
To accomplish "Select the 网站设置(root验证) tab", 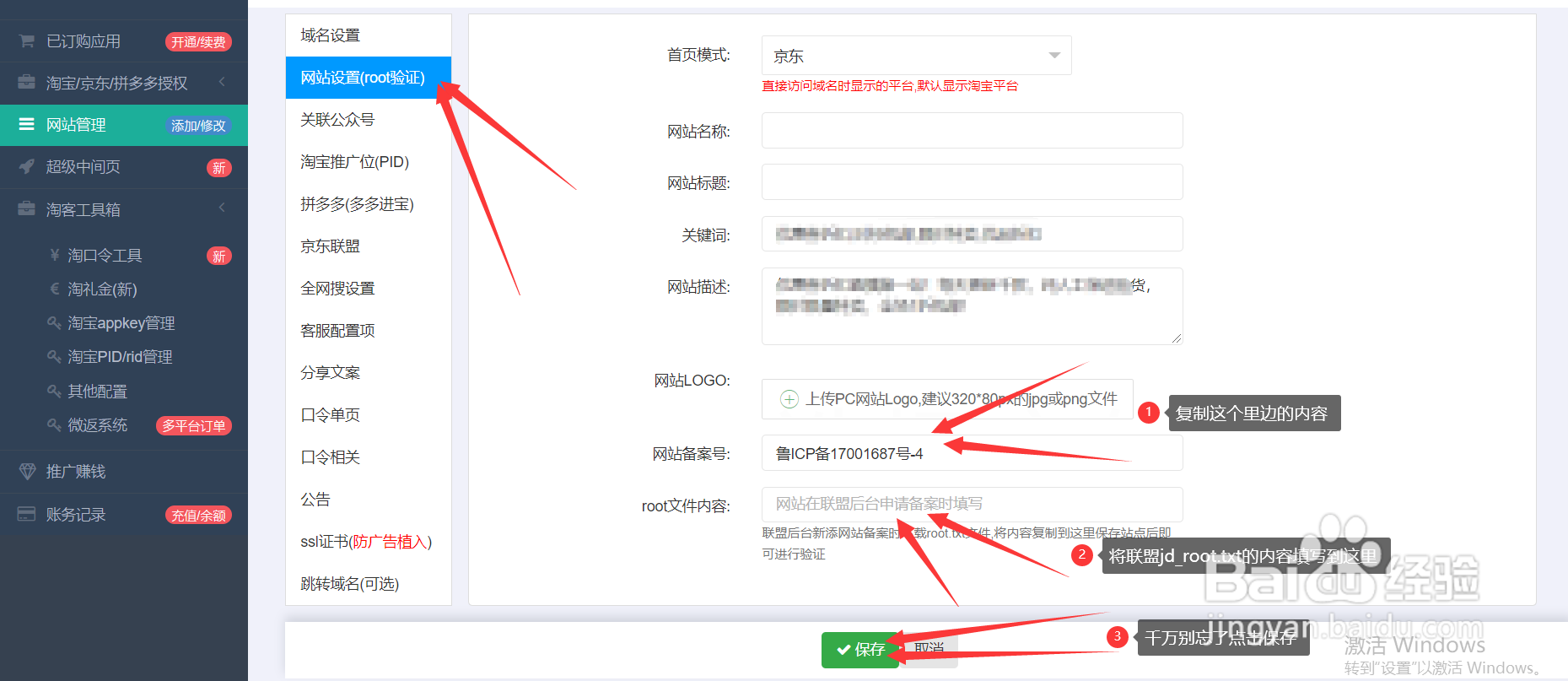I will point(369,78).
